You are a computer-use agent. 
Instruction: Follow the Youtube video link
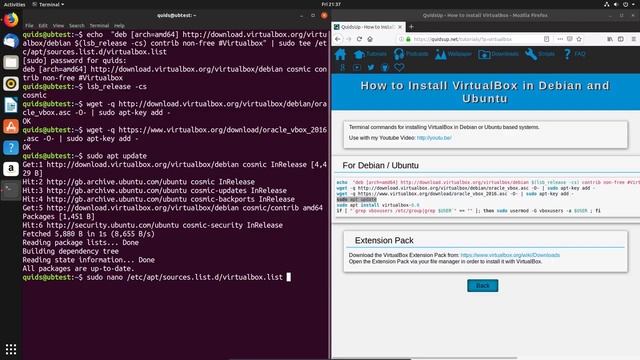434,138
